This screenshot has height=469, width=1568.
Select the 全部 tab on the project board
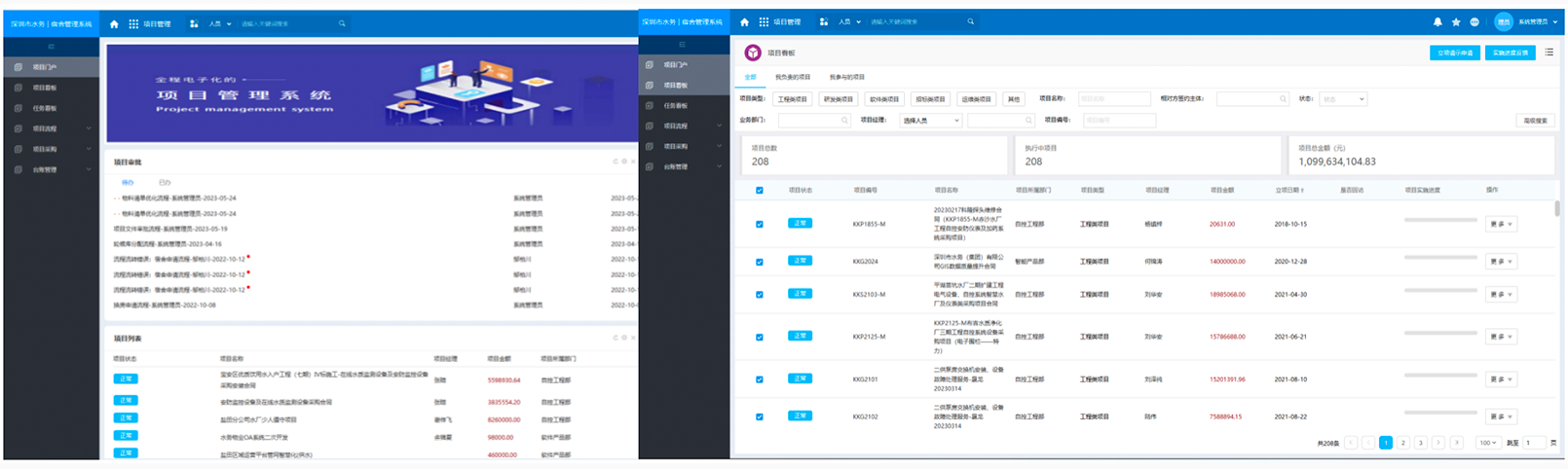pos(750,77)
